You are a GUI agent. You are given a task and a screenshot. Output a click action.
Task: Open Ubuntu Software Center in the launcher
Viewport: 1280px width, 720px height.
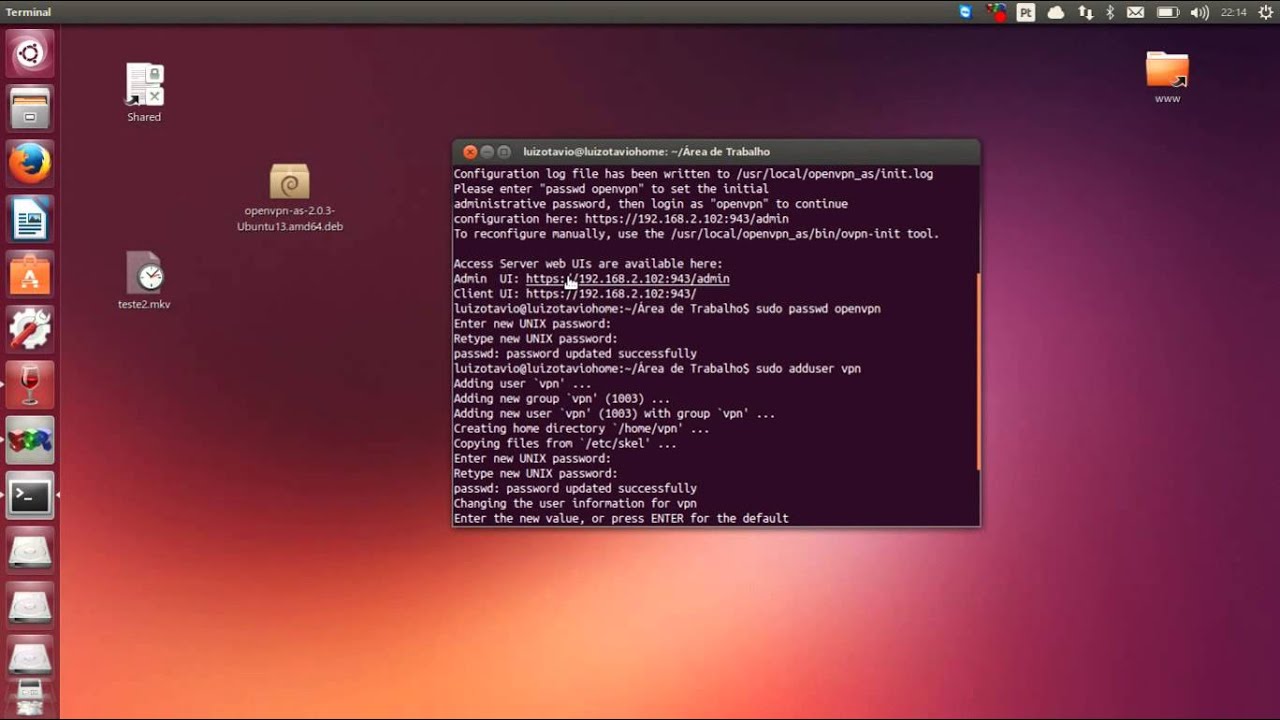(x=30, y=274)
